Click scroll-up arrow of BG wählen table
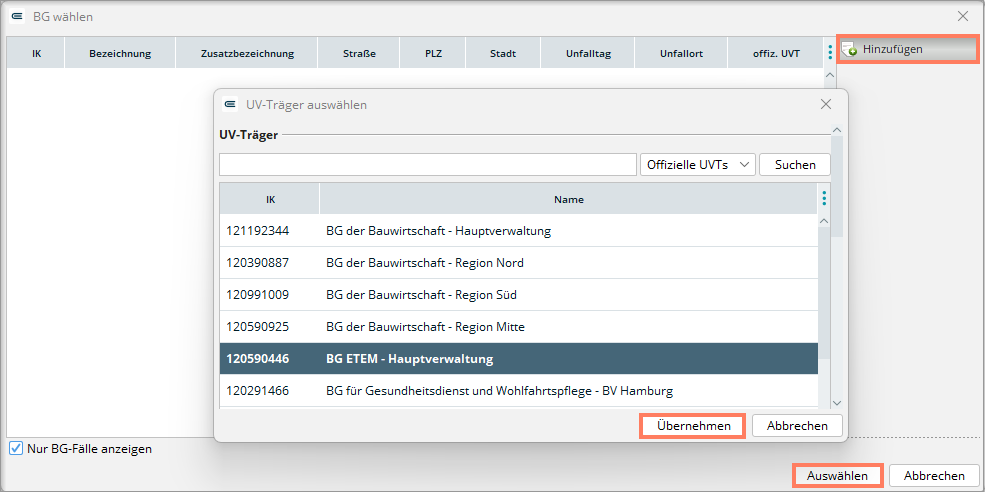The width and height of the screenshot is (985, 492). (829, 75)
